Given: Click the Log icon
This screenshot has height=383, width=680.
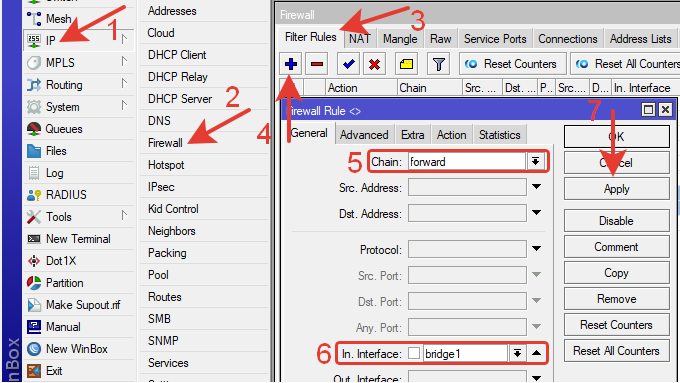Looking at the screenshot, I should (x=34, y=173).
